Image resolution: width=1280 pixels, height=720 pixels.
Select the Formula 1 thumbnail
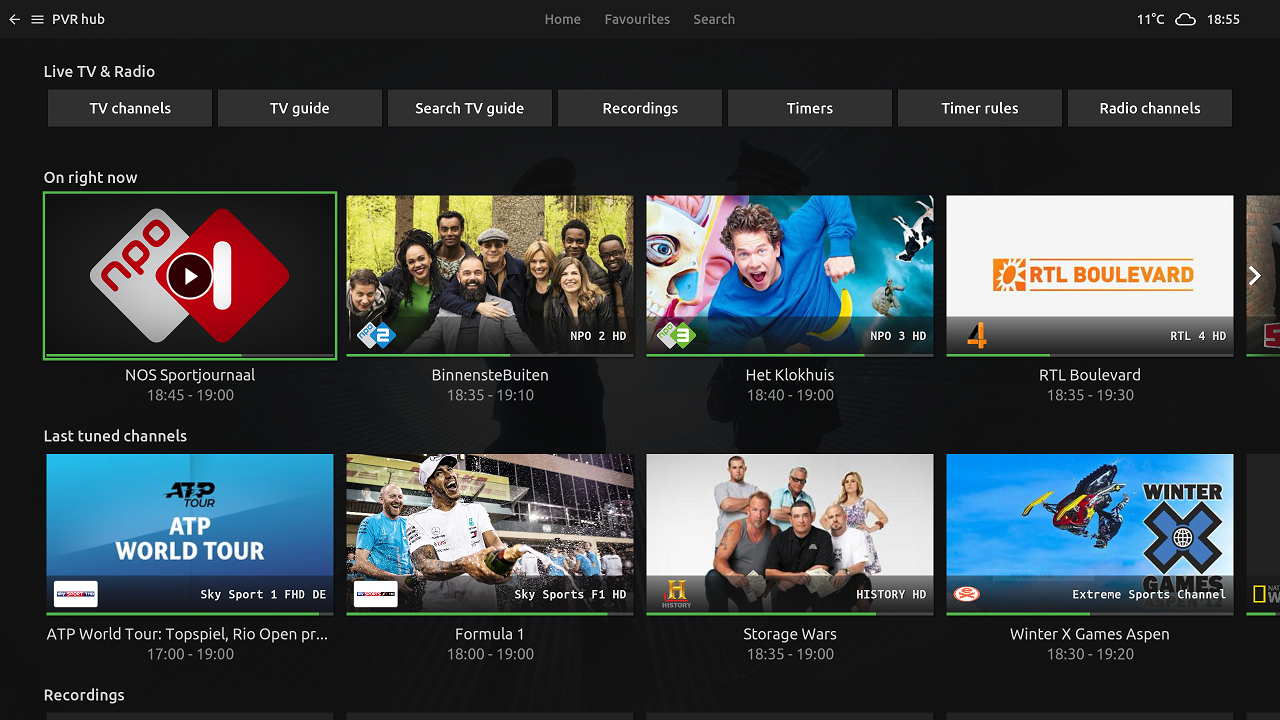point(490,535)
